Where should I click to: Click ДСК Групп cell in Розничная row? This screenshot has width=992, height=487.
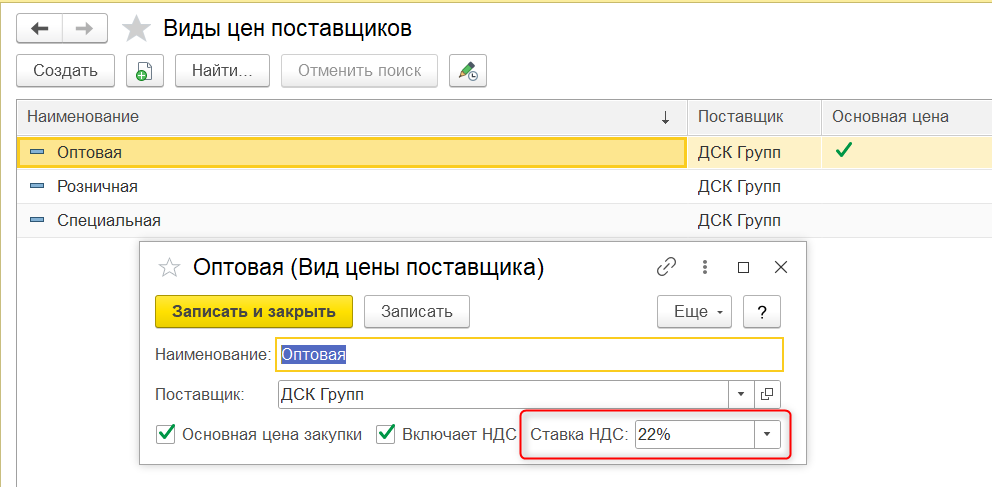click(x=754, y=187)
